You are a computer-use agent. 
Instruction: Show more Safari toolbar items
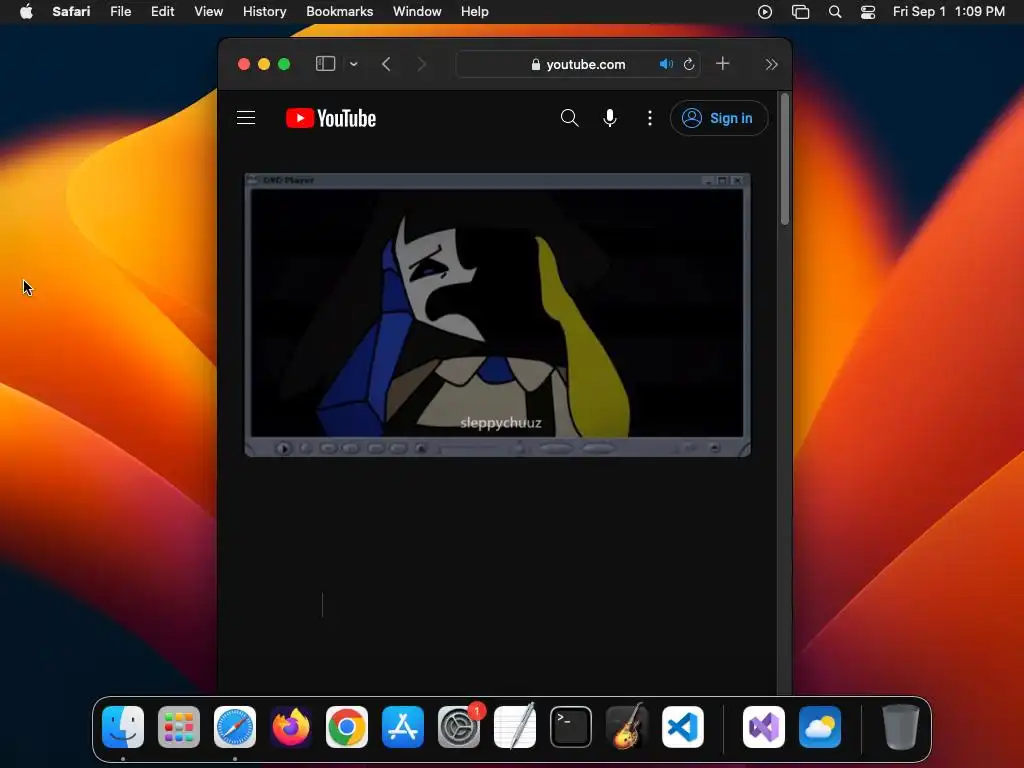[771, 64]
